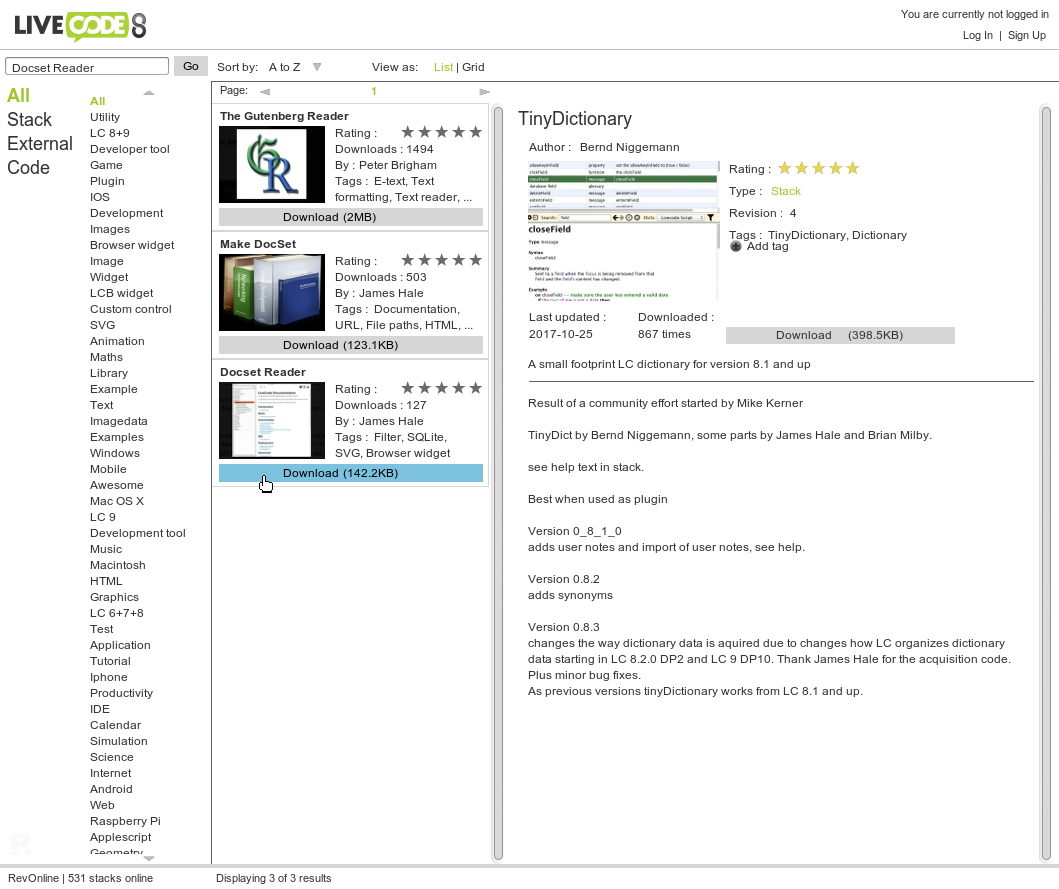Click the detail panel scrollbar
1059x889 pixels.
point(1045,483)
